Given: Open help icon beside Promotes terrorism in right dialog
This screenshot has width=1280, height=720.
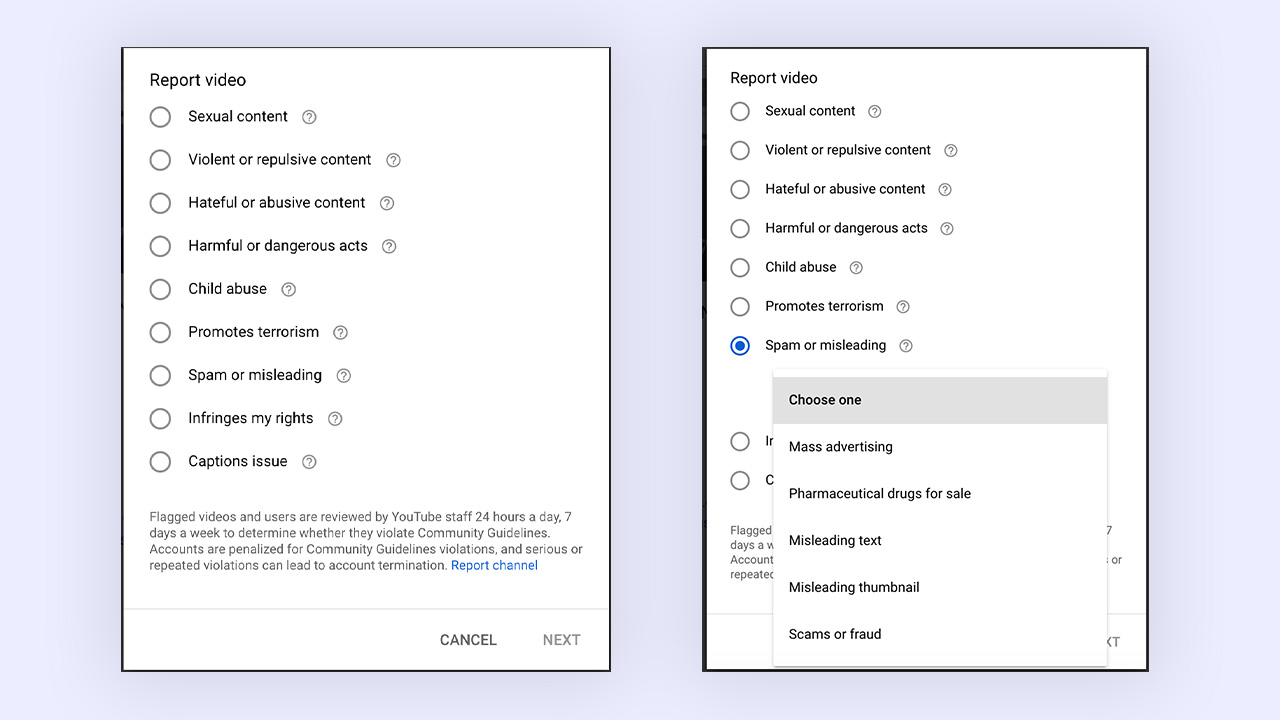Looking at the screenshot, I should point(903,307).
